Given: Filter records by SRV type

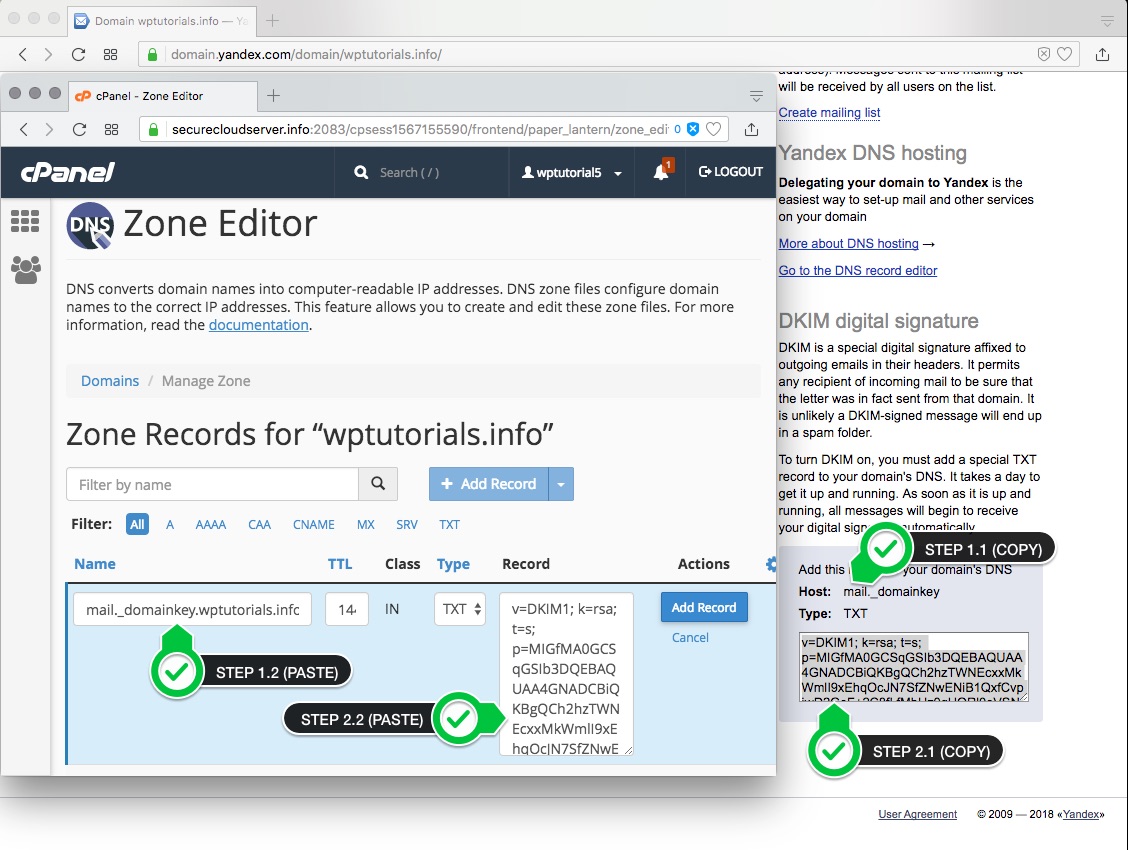Looking at the screenshot, I should click(406, 524).
